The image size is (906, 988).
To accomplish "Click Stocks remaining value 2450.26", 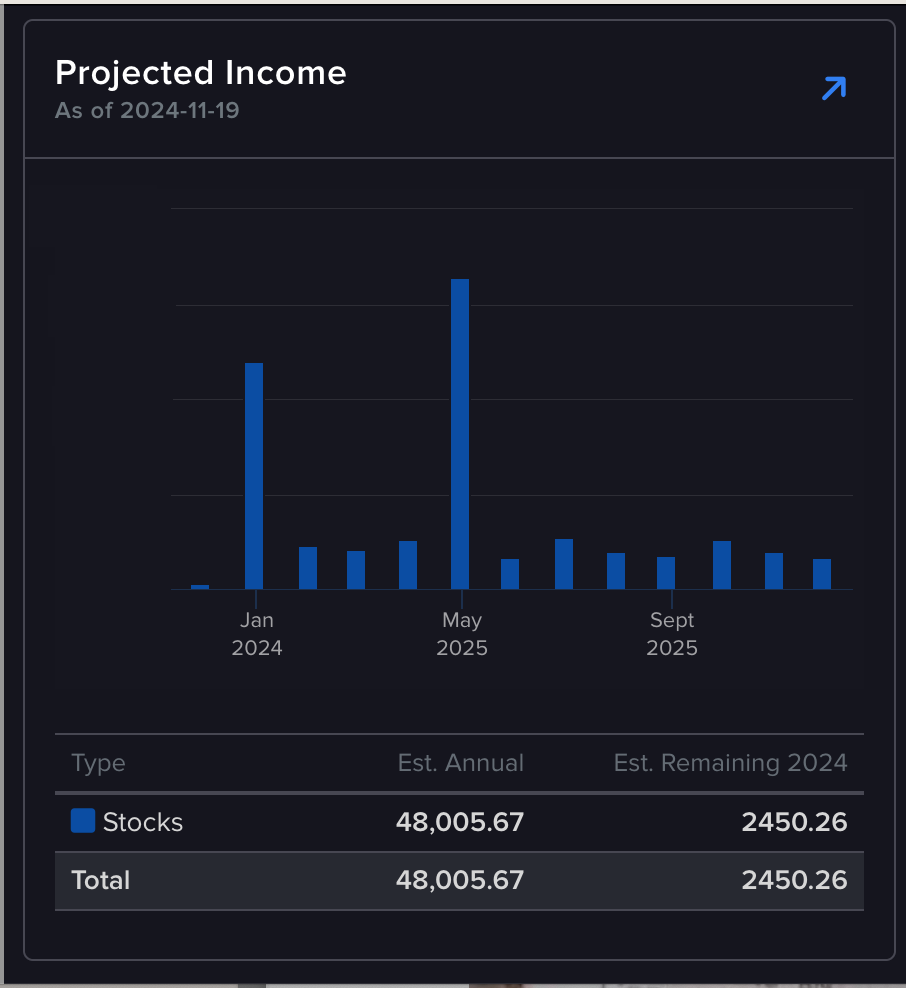I will [794, 822].
